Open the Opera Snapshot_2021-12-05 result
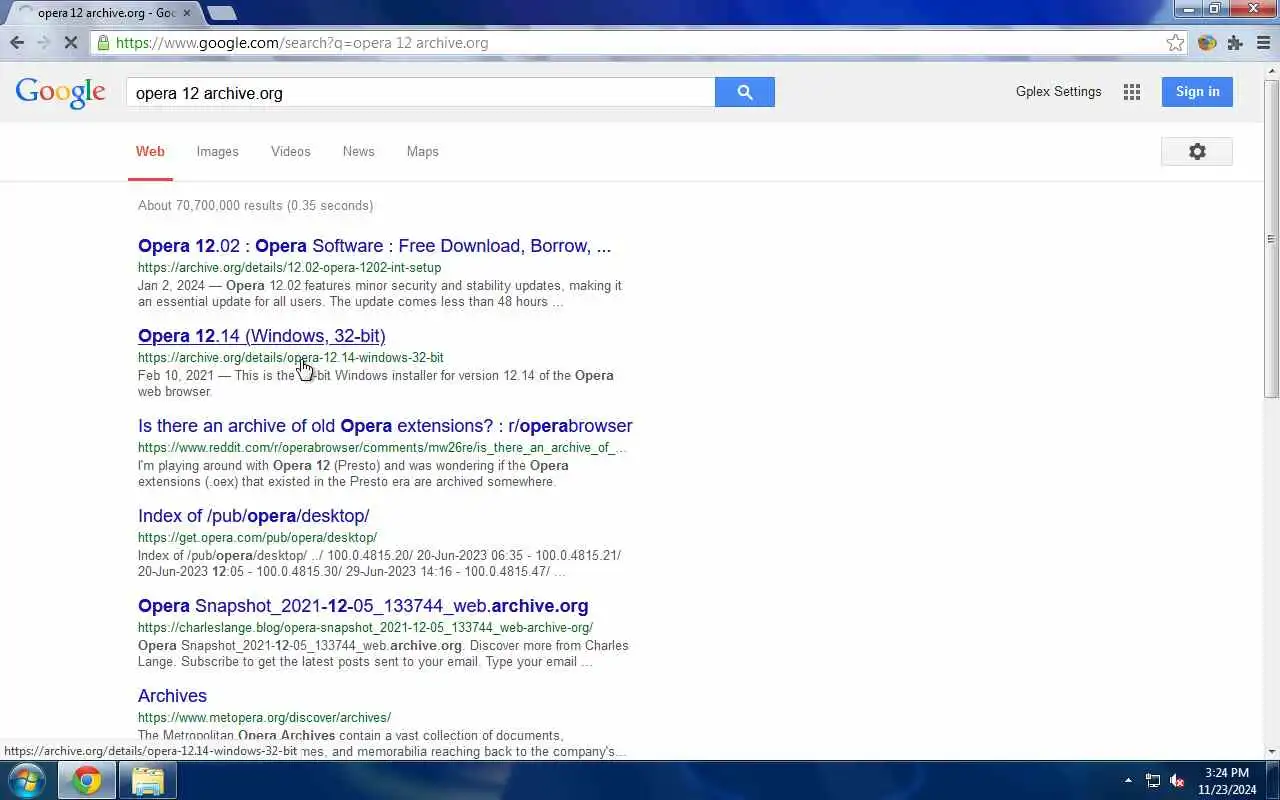 363,606
